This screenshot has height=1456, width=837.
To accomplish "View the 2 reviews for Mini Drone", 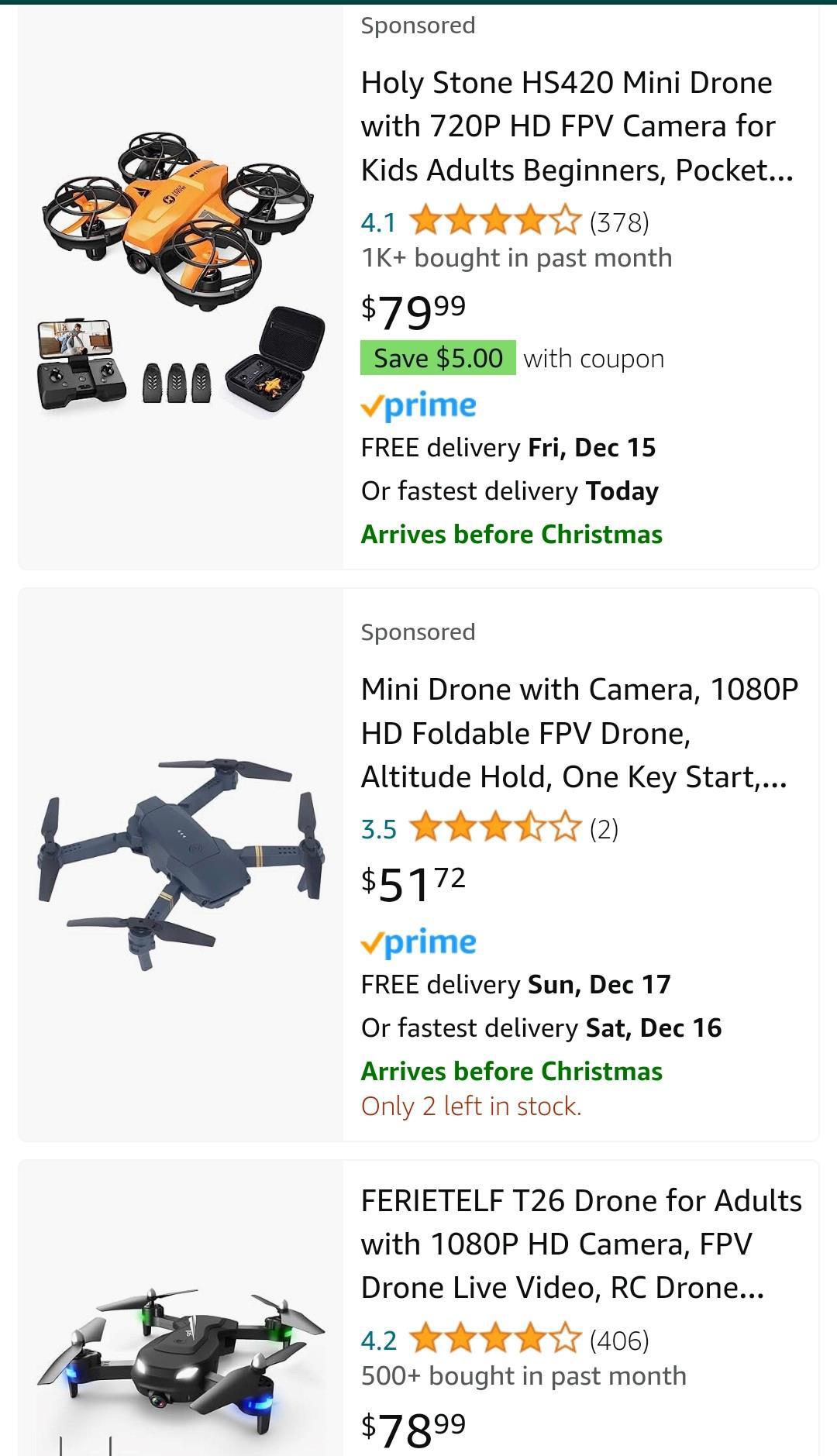I will coord(604,830).
